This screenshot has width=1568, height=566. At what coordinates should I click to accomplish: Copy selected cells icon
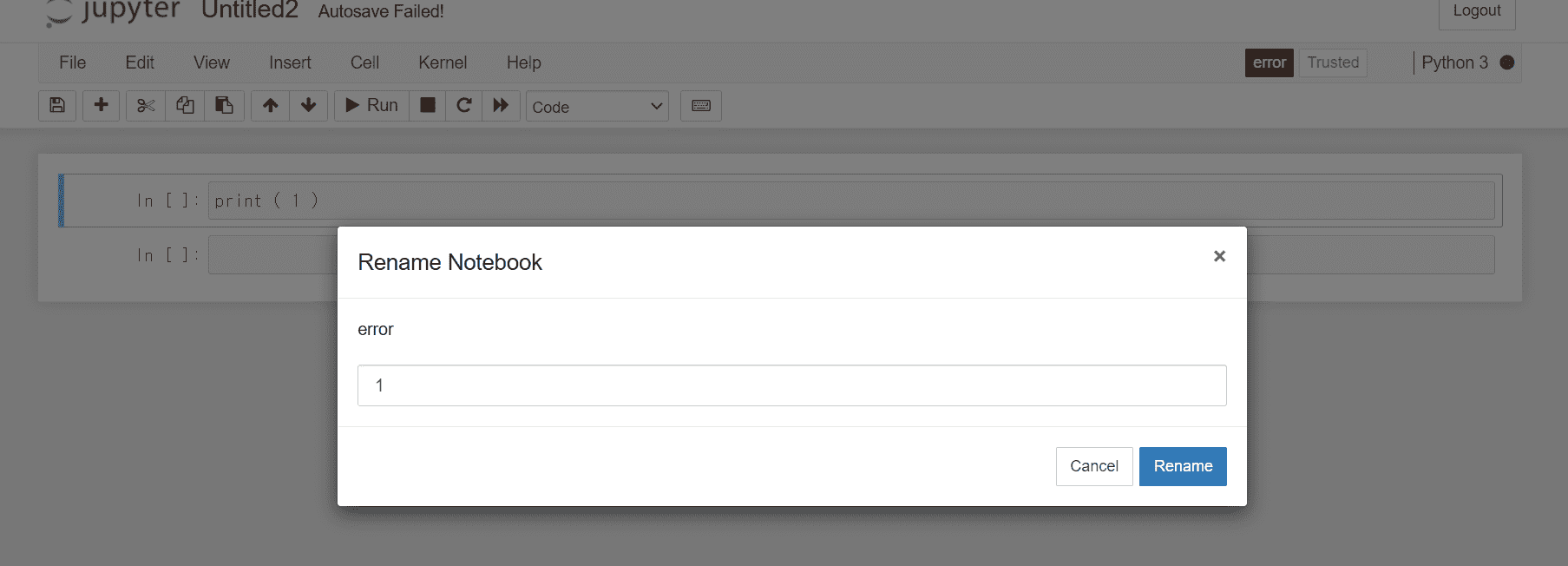point(185,106)
